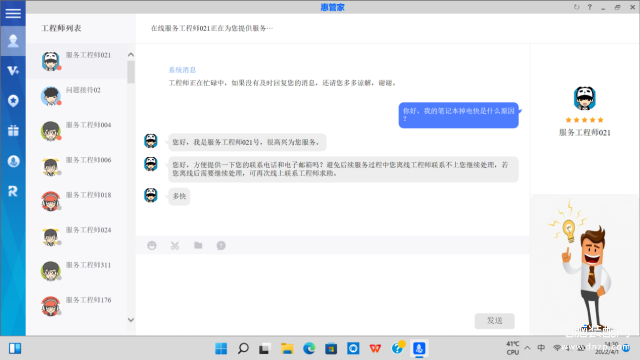Open the hamburger menu in the sidebar
The height and width of the screenshot is (360, 640).
(x=13, y=13)
